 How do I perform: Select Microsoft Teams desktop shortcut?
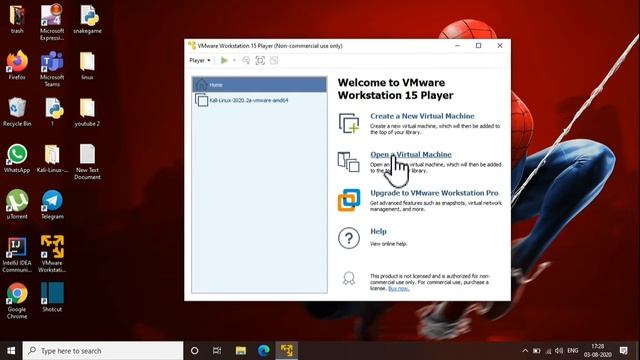click(x=52, y=69)
